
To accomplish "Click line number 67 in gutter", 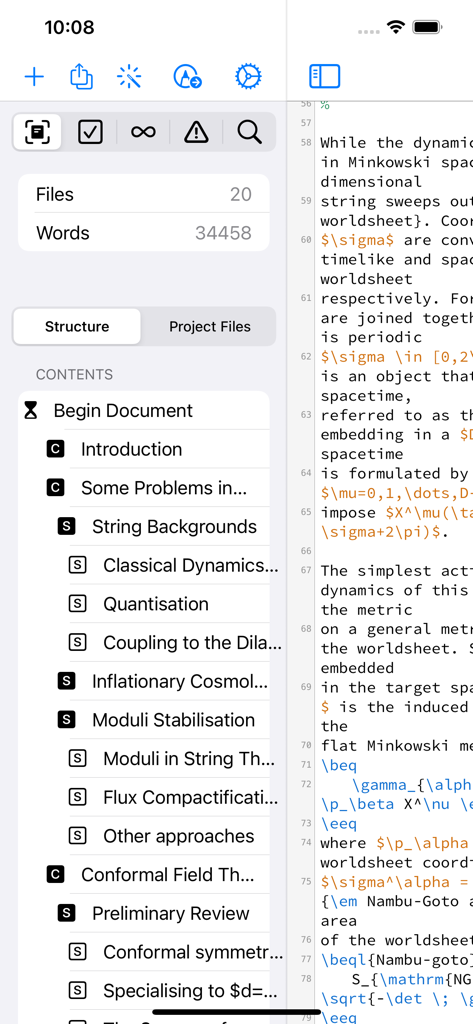I will point(306,570).
